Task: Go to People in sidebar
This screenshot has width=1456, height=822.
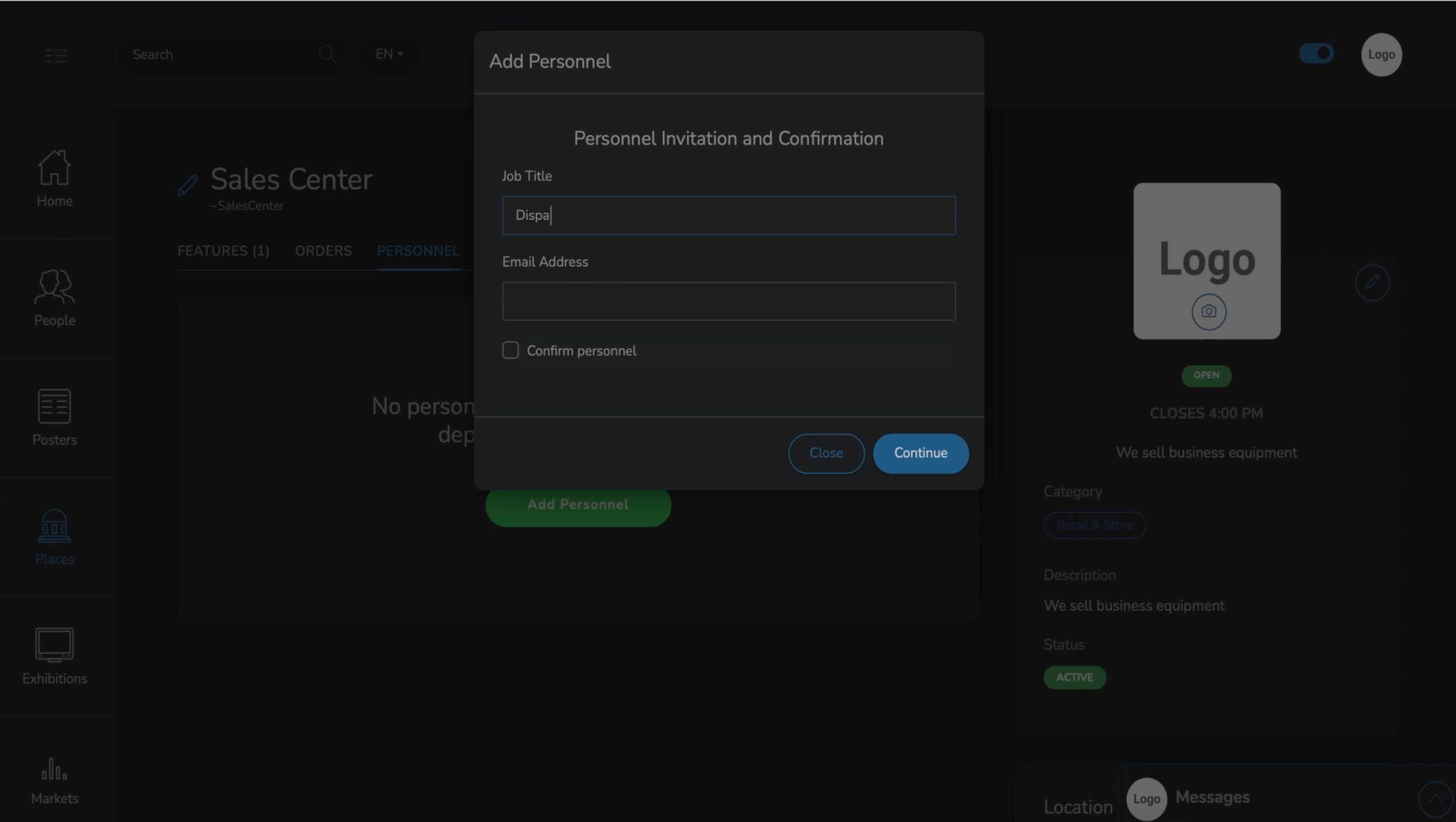Action: (55, 287)
